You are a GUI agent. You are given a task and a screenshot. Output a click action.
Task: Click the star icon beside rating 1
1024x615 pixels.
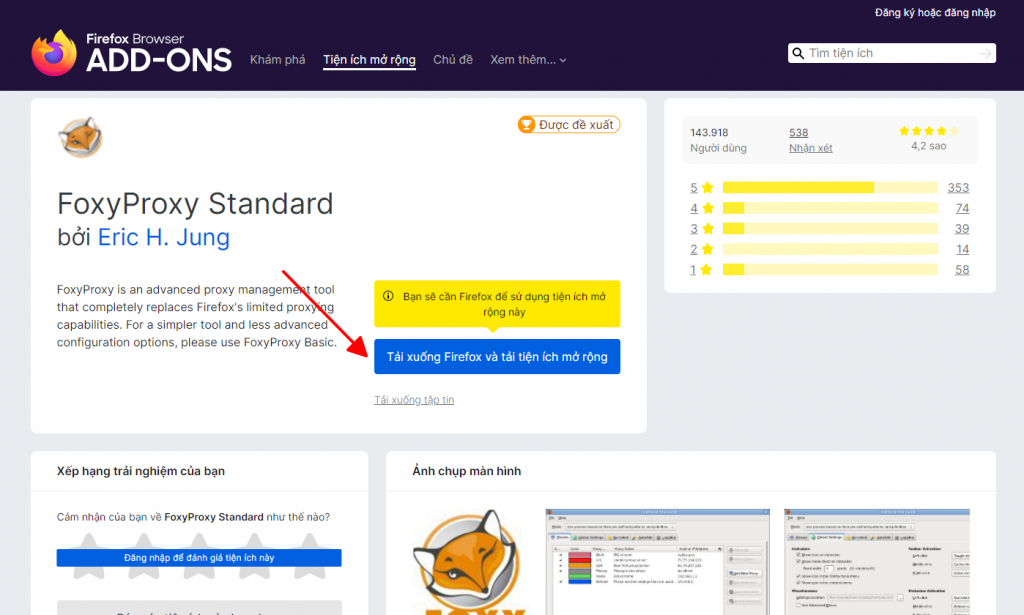708,270
